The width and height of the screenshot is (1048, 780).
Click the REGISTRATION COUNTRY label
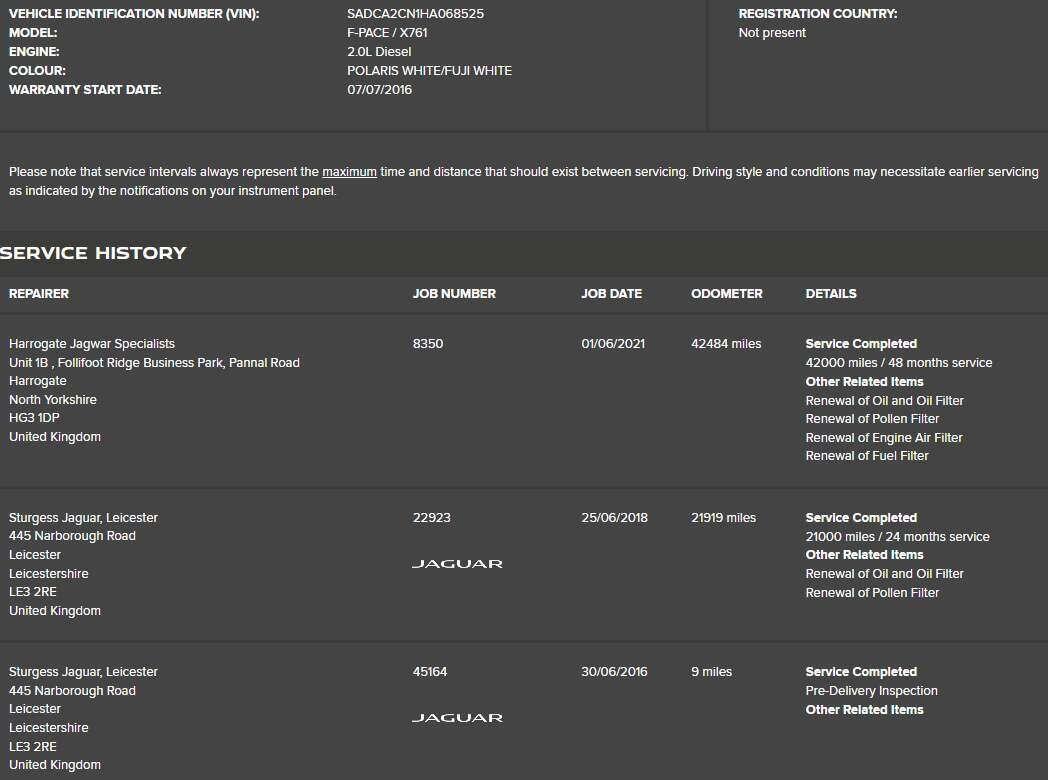(x=818, y=13)
